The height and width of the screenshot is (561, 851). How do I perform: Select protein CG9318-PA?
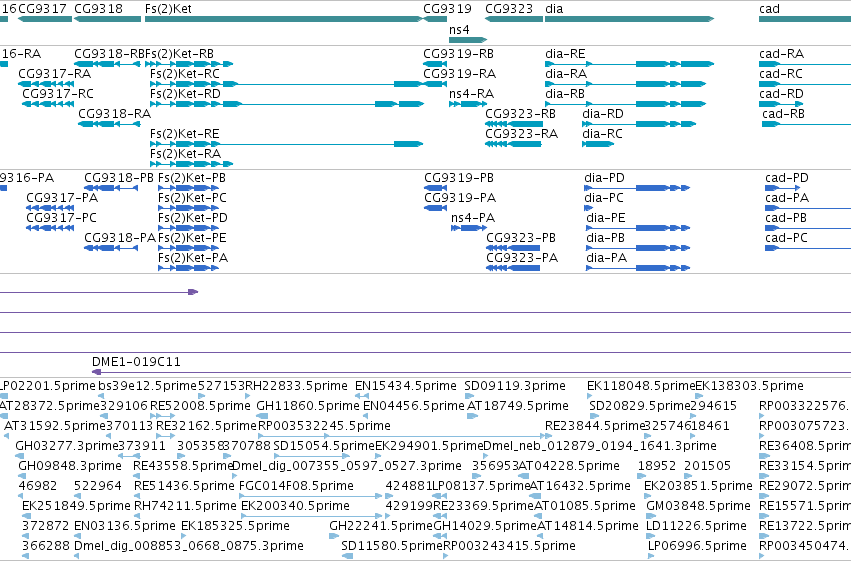coord(120,238)
